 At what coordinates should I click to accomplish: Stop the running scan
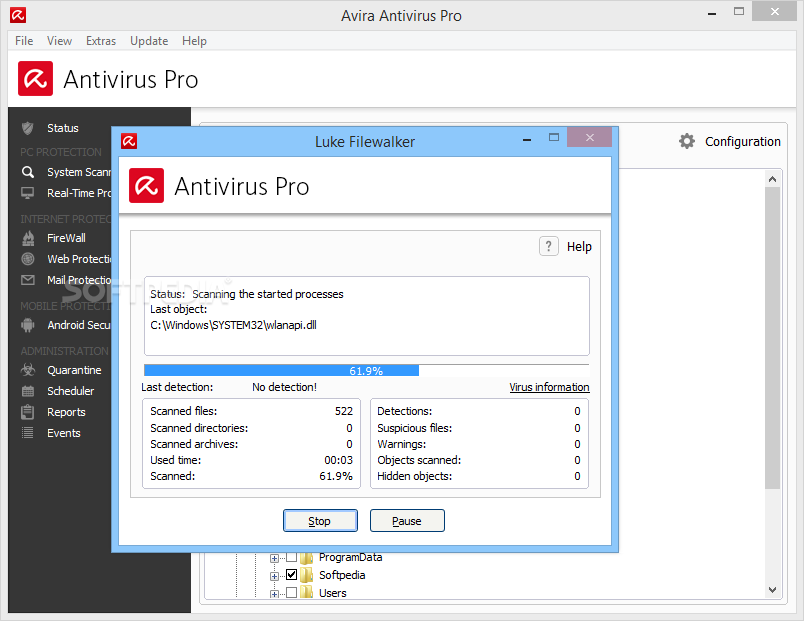click(320, 520)
